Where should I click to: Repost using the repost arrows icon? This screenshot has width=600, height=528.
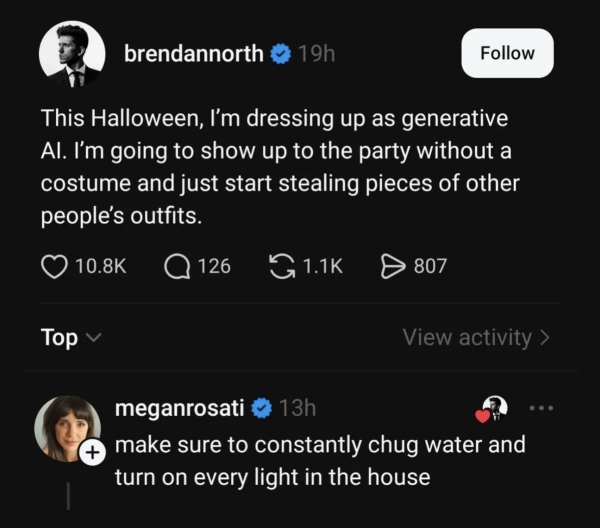(281, 266)
